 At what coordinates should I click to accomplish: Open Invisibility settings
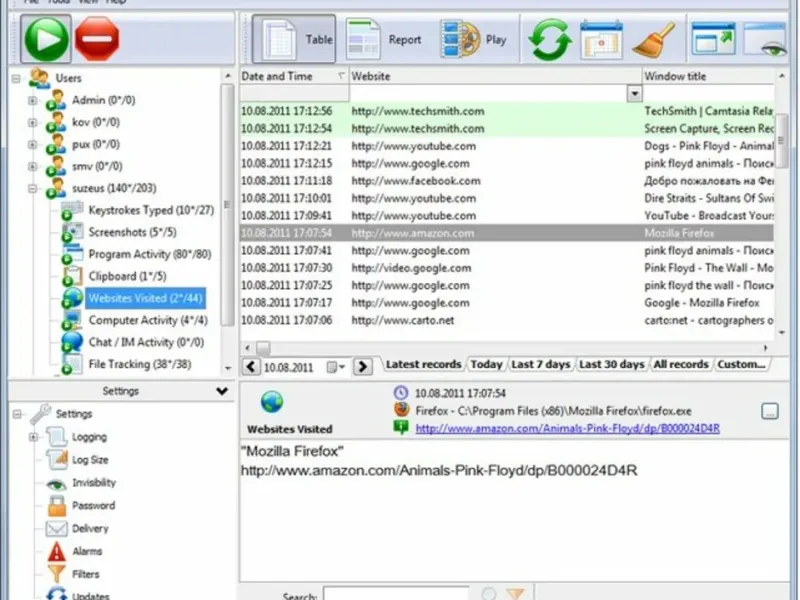(94, 483)
